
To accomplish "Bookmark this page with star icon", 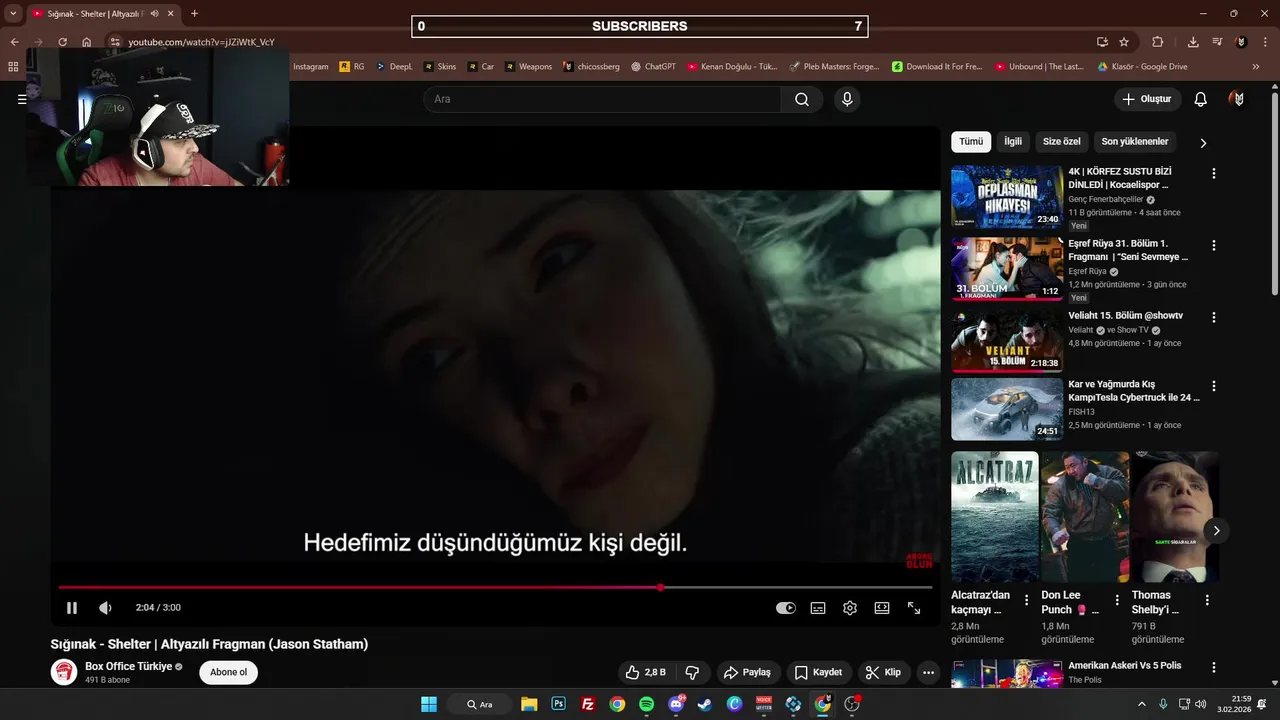I will coord(1124,42).
